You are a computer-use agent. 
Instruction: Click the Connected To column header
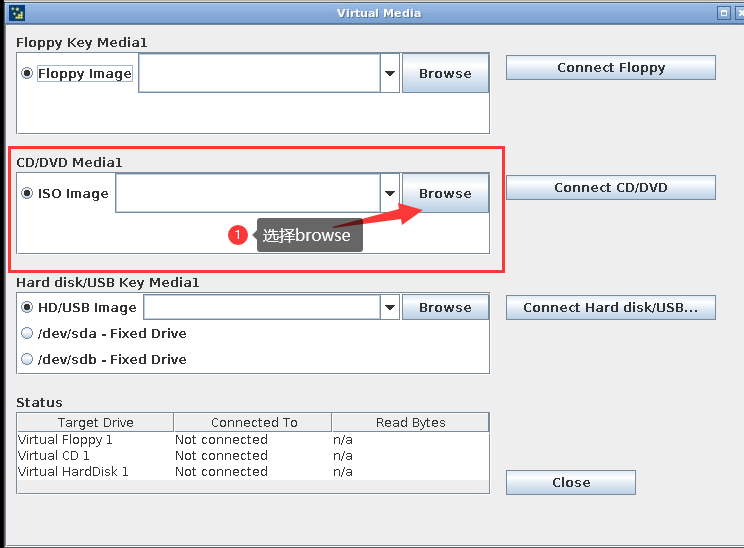click(x=253, y=423)
